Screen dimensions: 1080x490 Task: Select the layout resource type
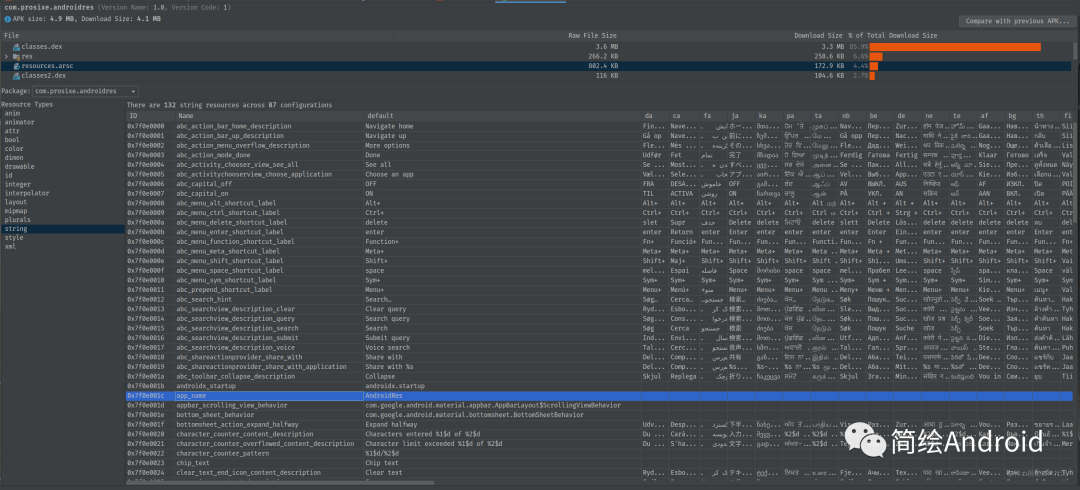[15, 203]
